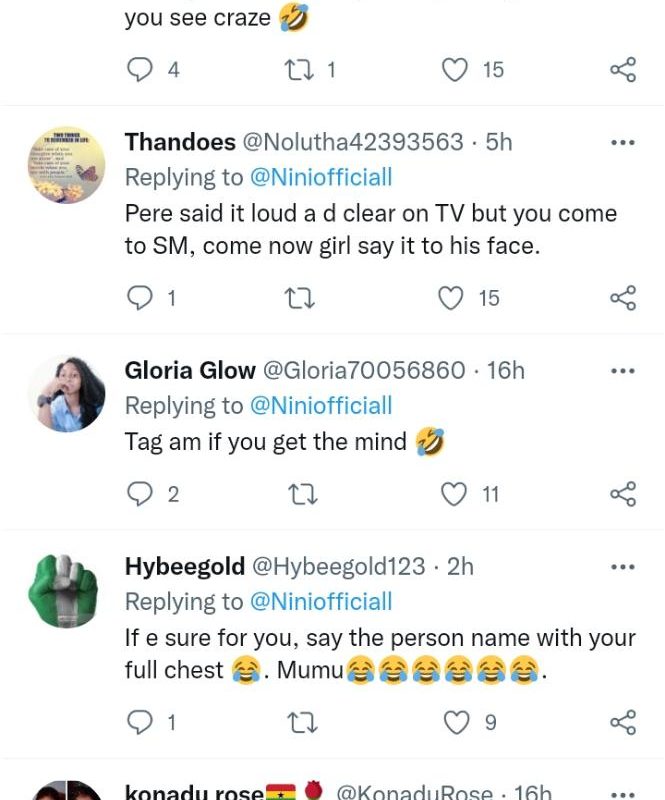Reply to Gloria Glow's tweet

pos(143,494)
